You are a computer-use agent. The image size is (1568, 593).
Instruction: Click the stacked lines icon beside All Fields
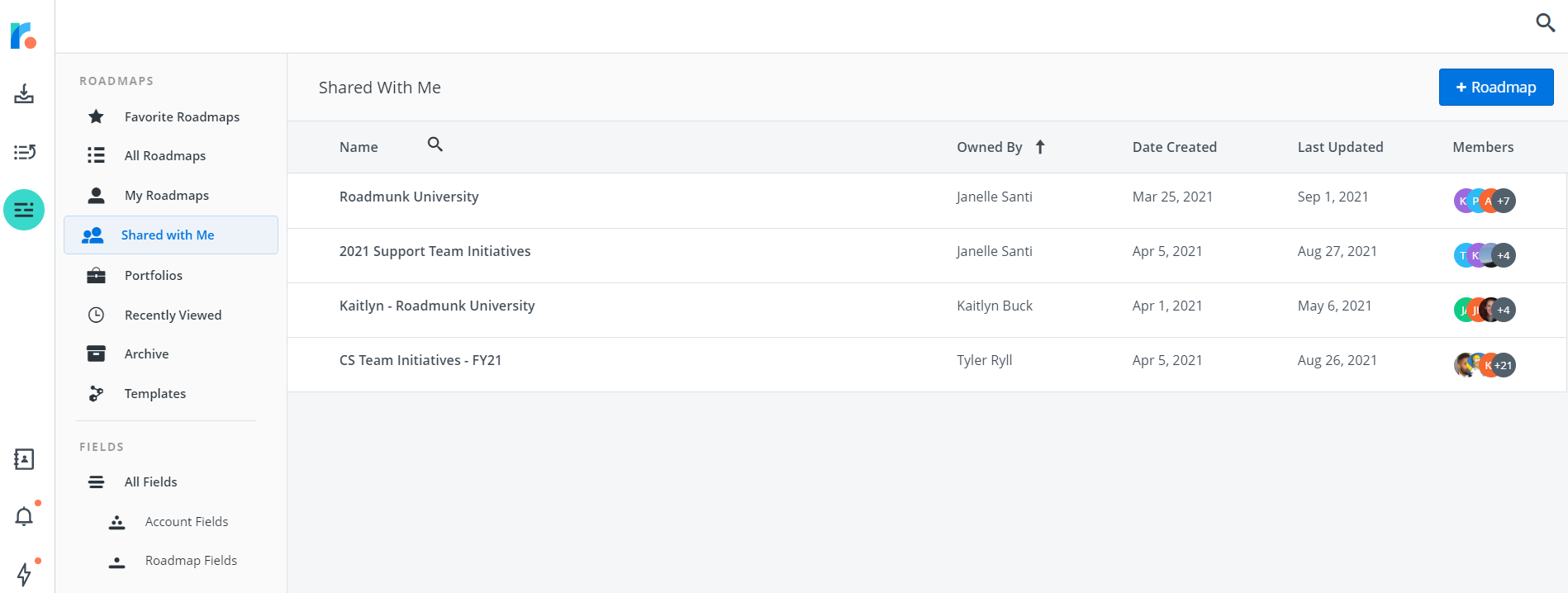pos(96,482)
